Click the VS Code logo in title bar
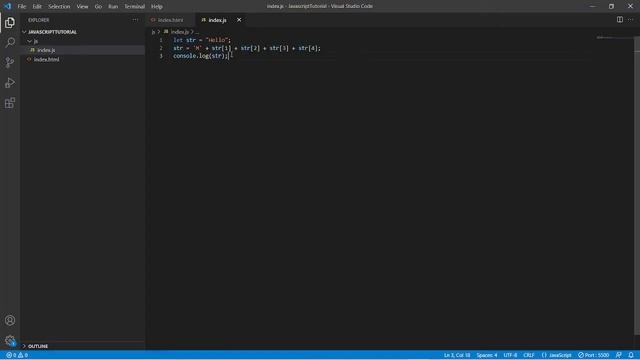This screenshot has width=640, height=360. (7, 6)
